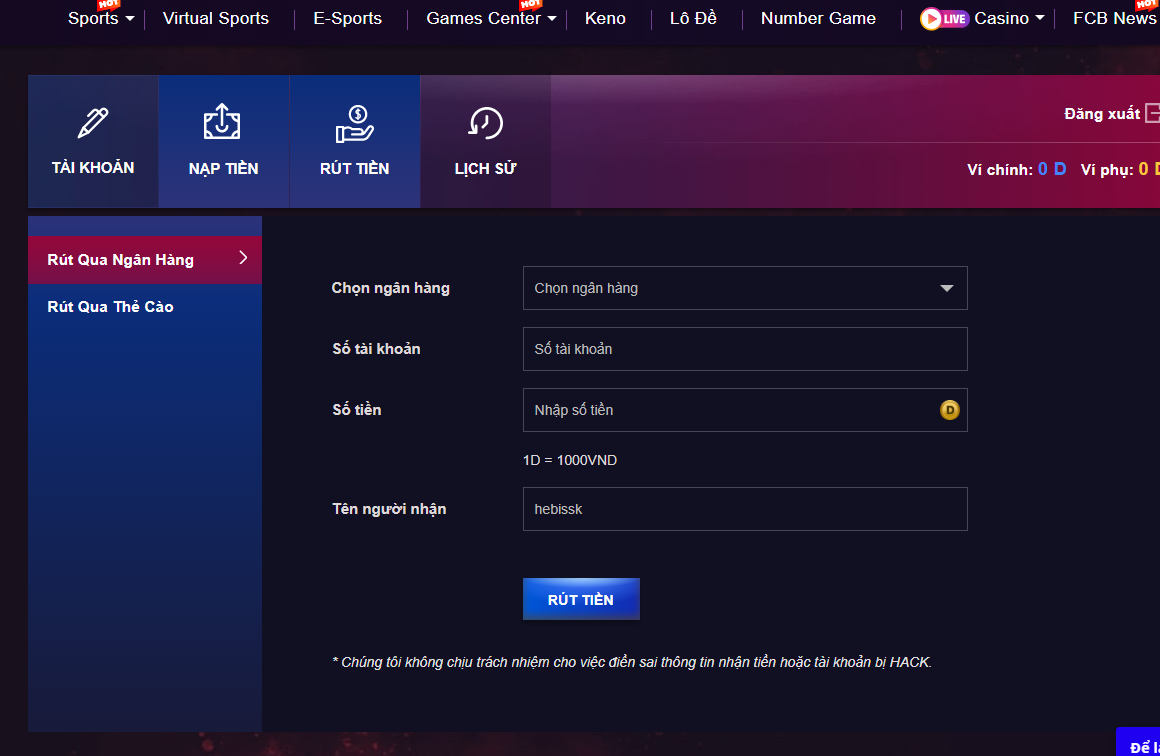Image resolution: width=1160 pixels, height=756 pixels.
Task: Select Rút Qua Thẻ Cào sidebar option
Action: (111, 307)
